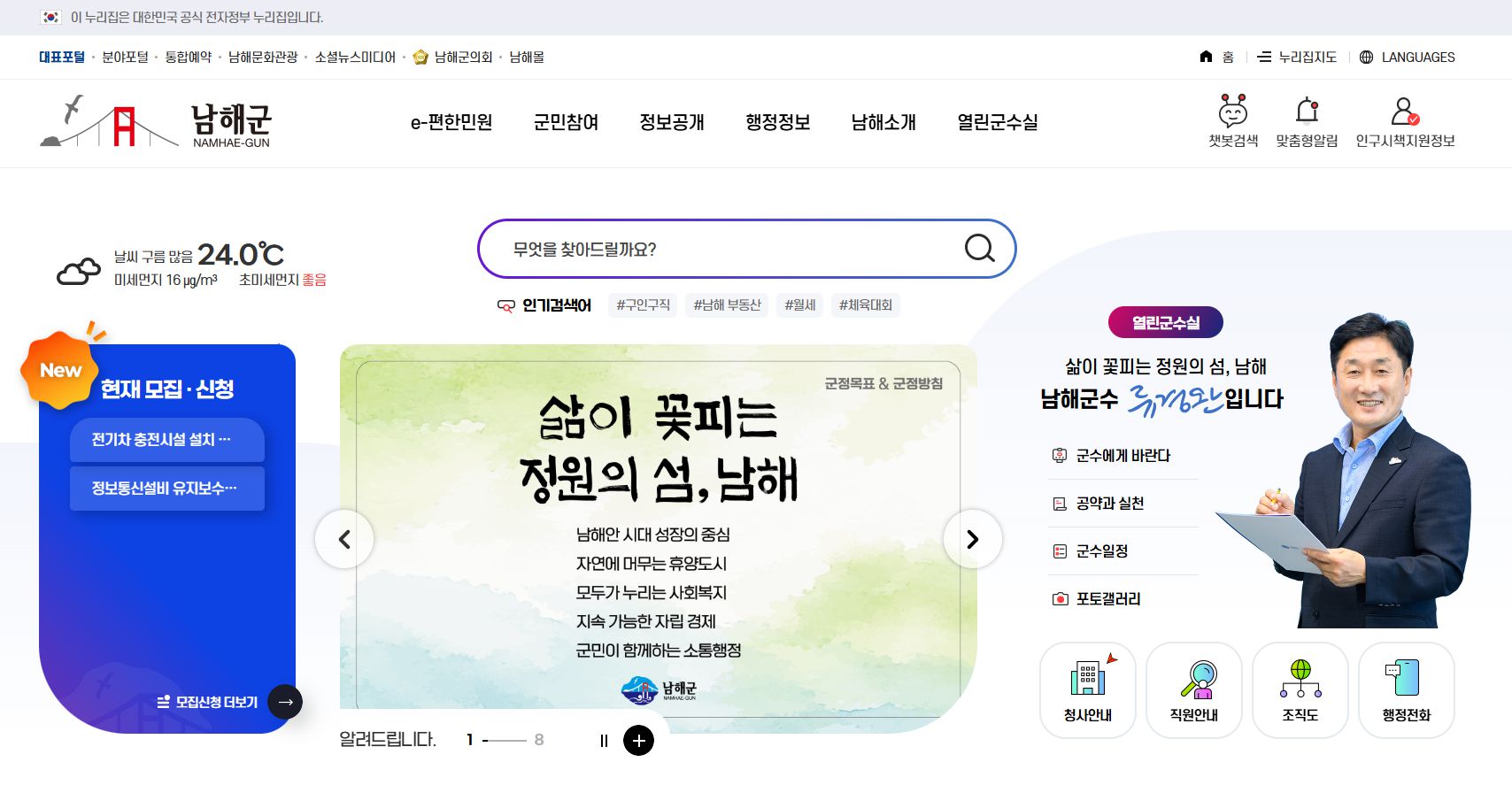Click the weather cloud icon

[79, 271]
